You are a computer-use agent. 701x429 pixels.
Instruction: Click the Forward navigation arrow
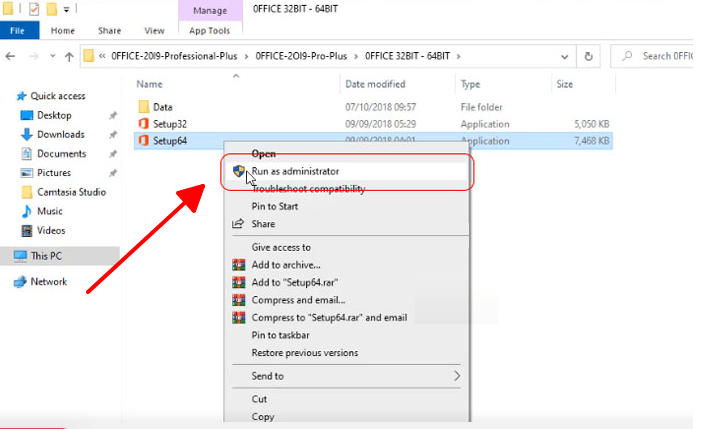[34, 56]
